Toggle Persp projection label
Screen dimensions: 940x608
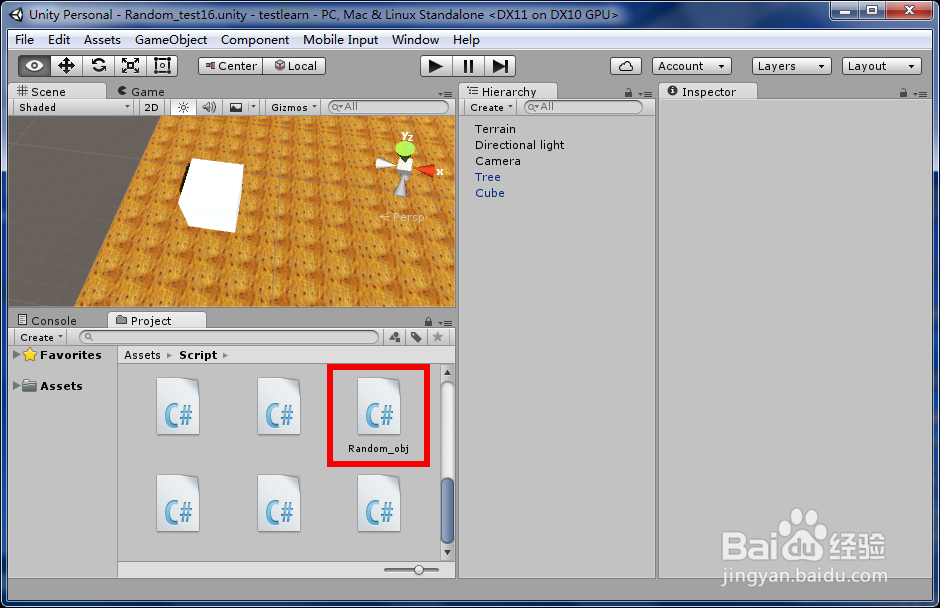tap(403, 217)
